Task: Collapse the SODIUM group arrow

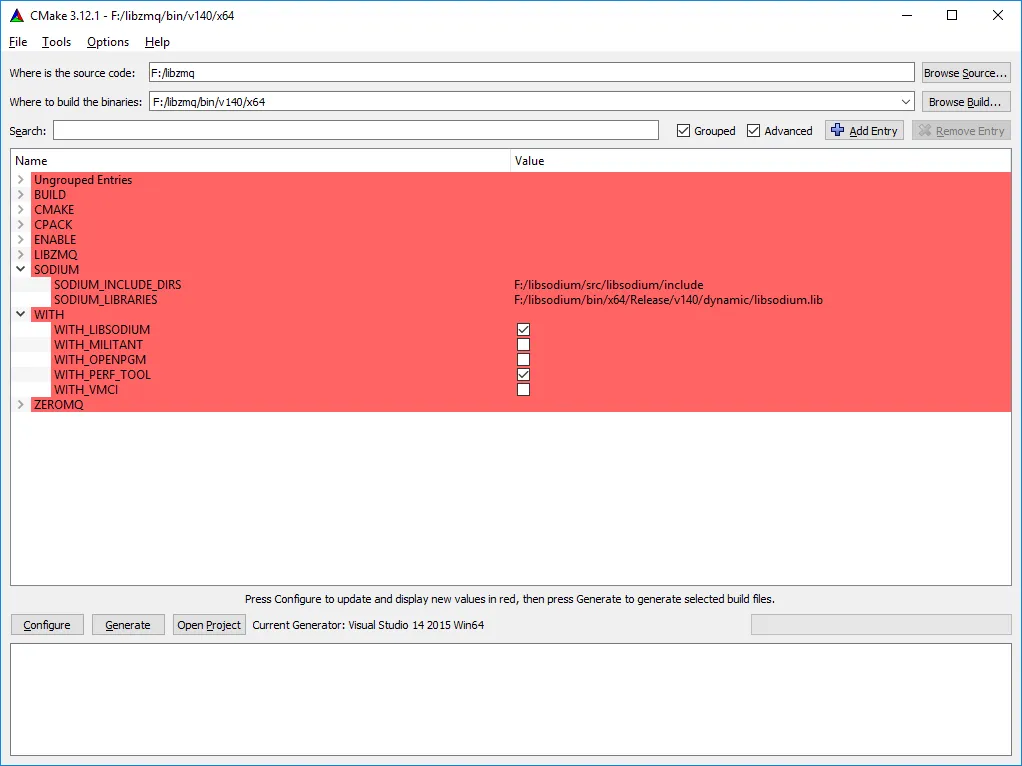Action: coord(20,269)
